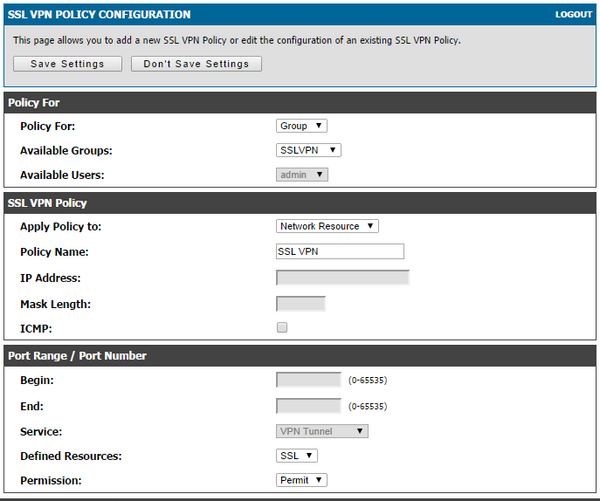Focus the IP Address input field
The width and height of the screenshot is (600, 501).
click(343, 278)
